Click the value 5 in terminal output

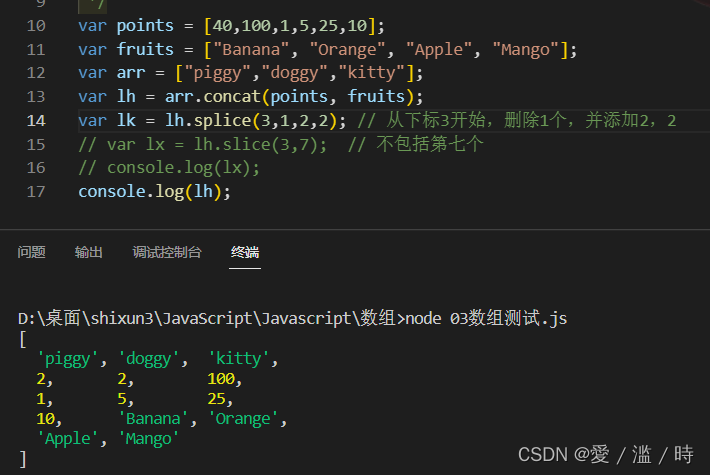[122, 398]
